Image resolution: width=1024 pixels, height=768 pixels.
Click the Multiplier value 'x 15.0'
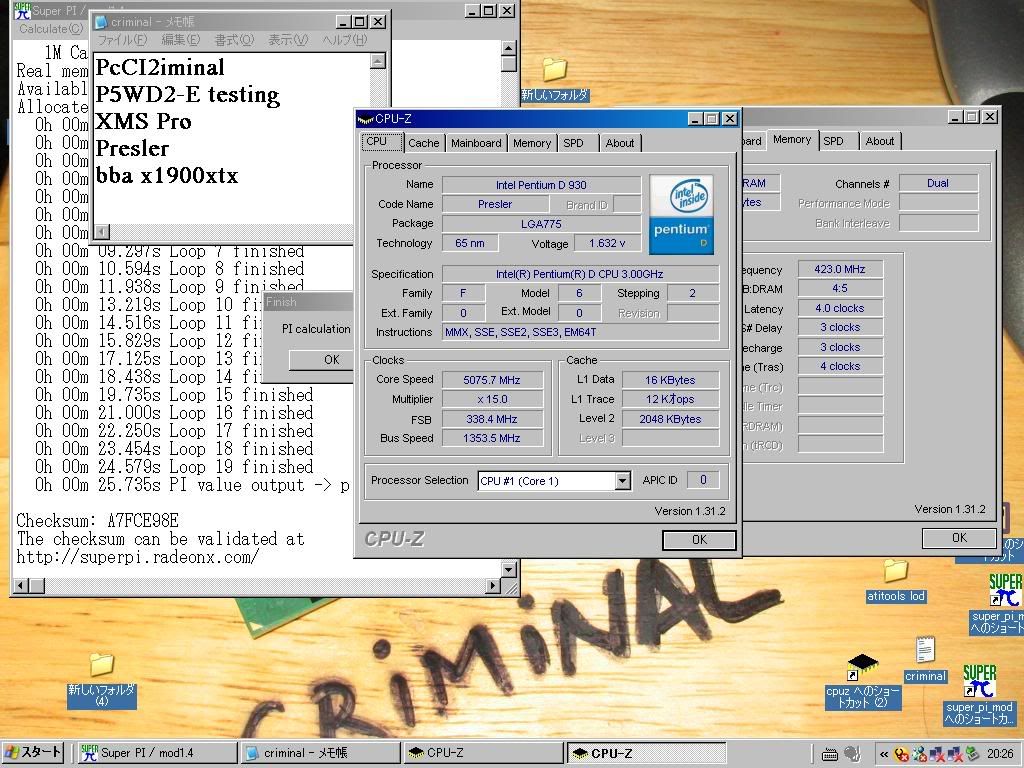(492, 400)
